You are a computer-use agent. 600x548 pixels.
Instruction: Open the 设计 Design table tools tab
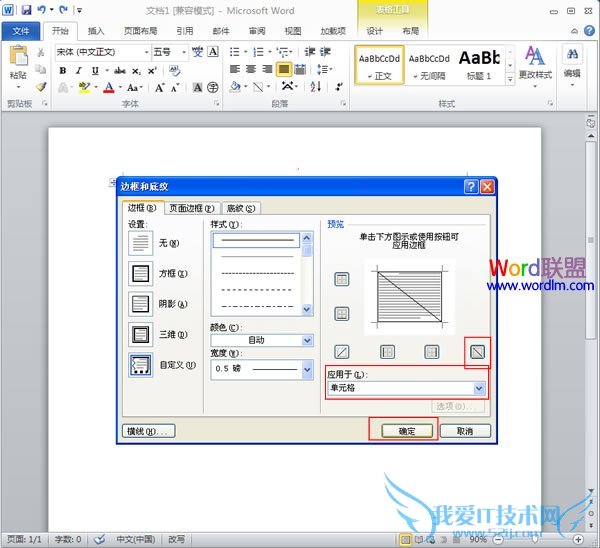(374, 31)
